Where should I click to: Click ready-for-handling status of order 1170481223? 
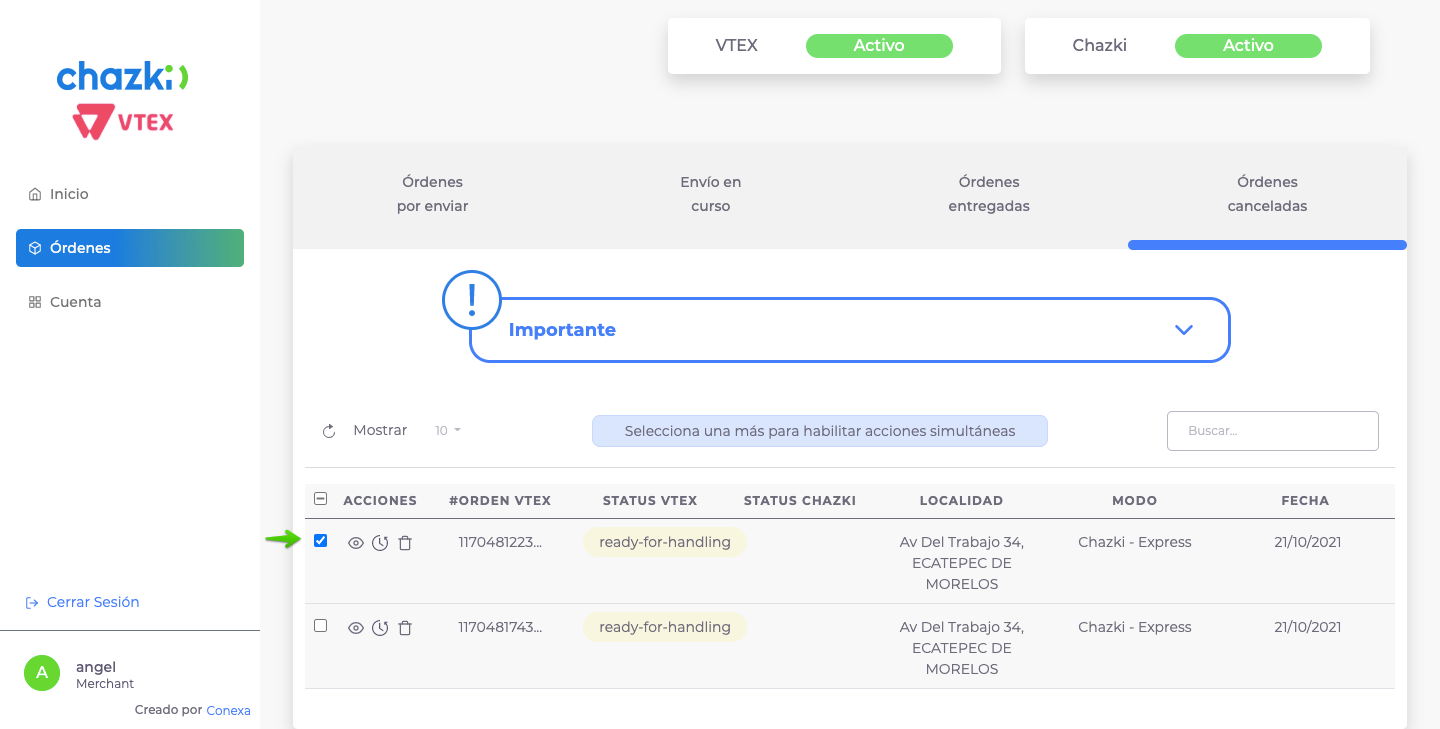click(x=665, y=542)
